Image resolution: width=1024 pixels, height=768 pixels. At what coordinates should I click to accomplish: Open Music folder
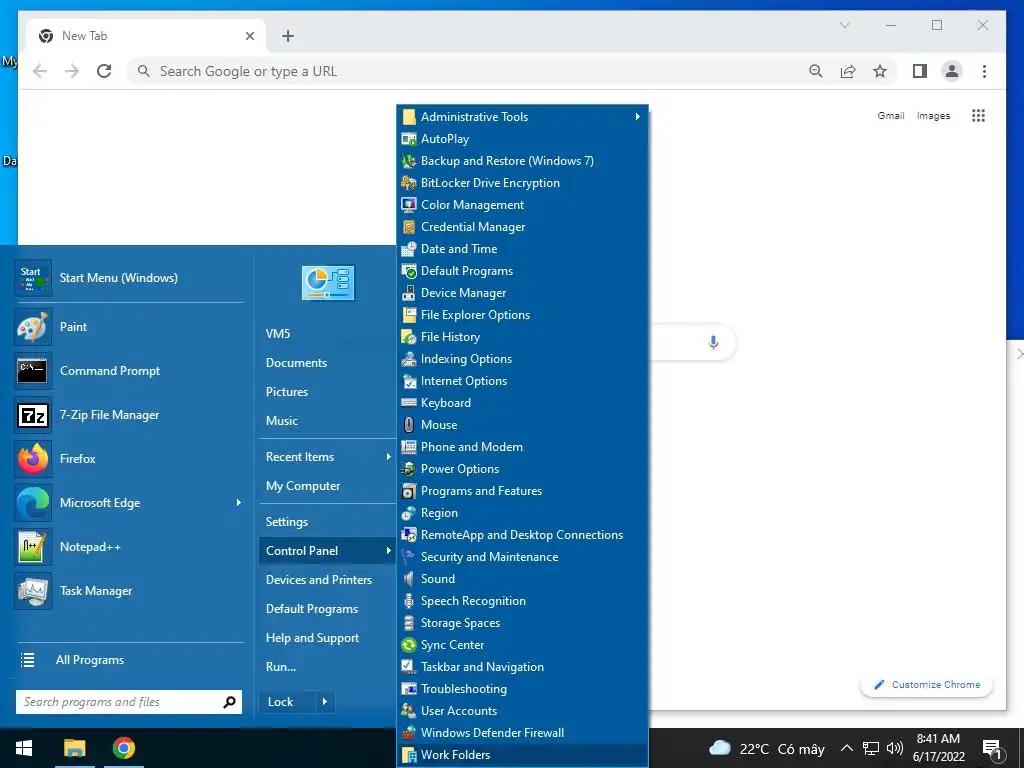pyautogui.click(x=327, y=421)
